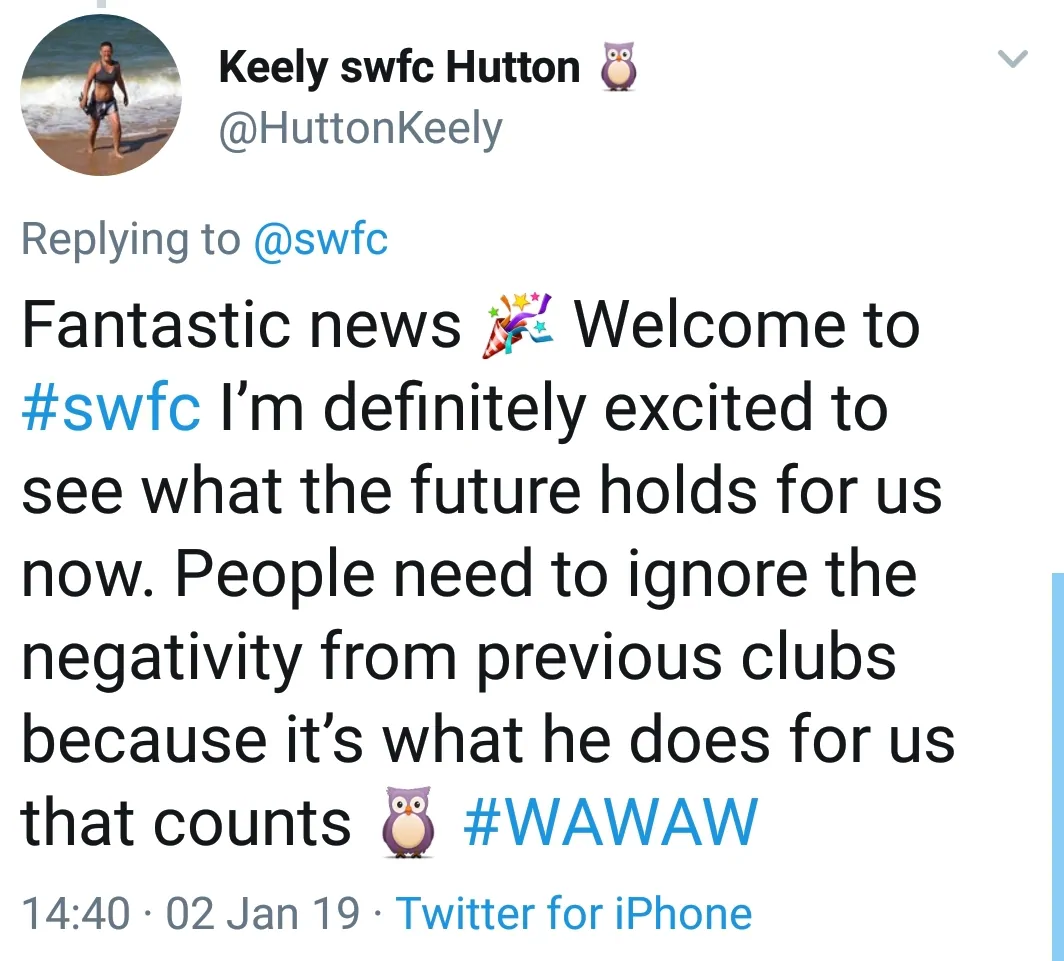Click the 14:40 timestamp
1064x961 pixels.
[x=75, y=914]
